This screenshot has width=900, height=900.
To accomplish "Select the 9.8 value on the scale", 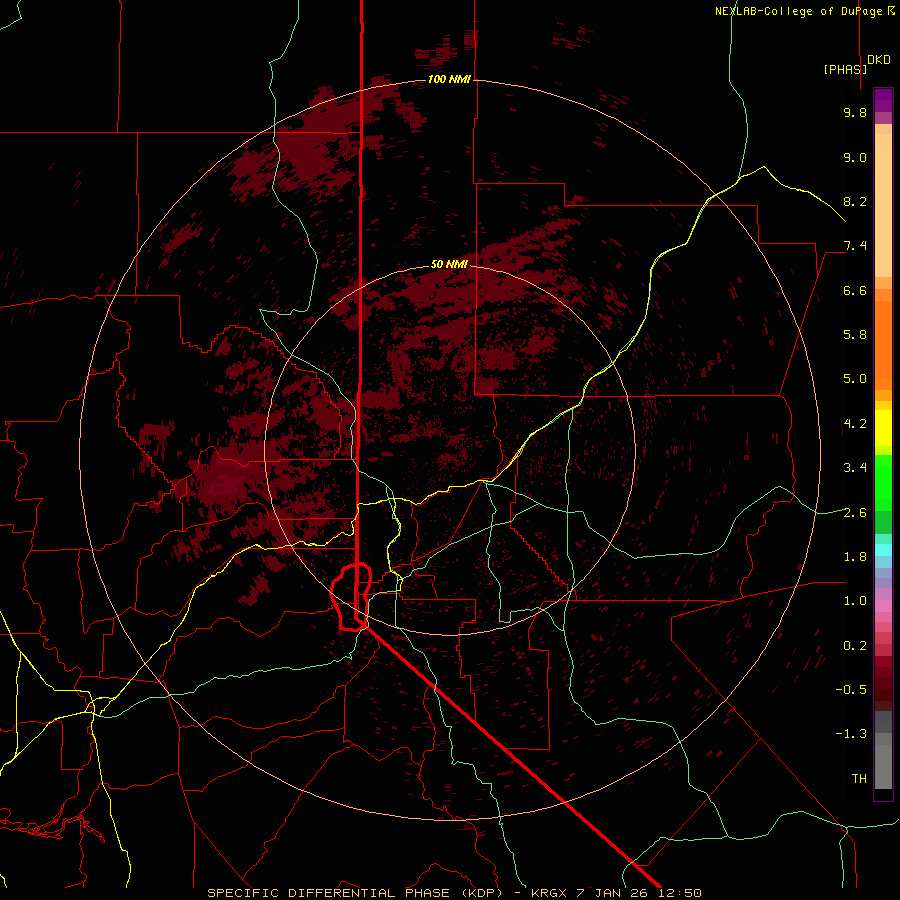I will tap(855, 112).
